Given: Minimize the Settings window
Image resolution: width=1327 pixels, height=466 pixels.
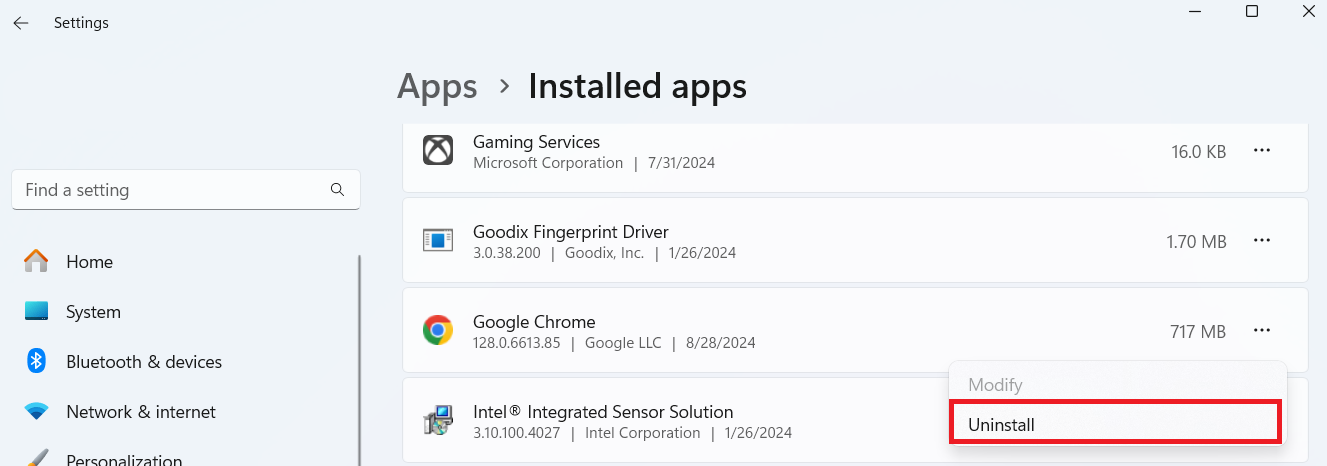Looking at the screenshot, I should pyautogui.click(x=1194, y=11).
